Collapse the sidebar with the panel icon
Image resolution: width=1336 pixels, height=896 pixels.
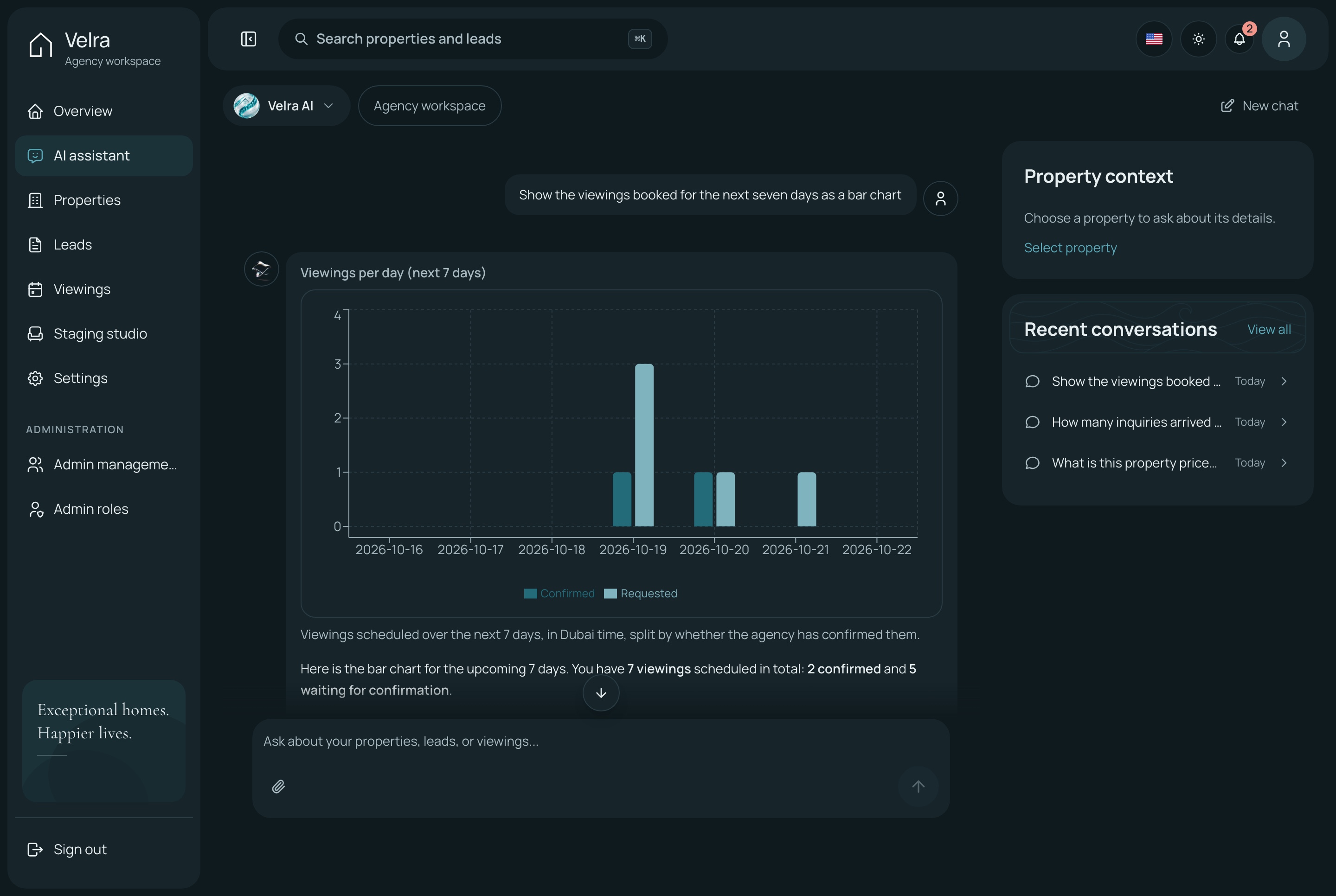[249, 39]
